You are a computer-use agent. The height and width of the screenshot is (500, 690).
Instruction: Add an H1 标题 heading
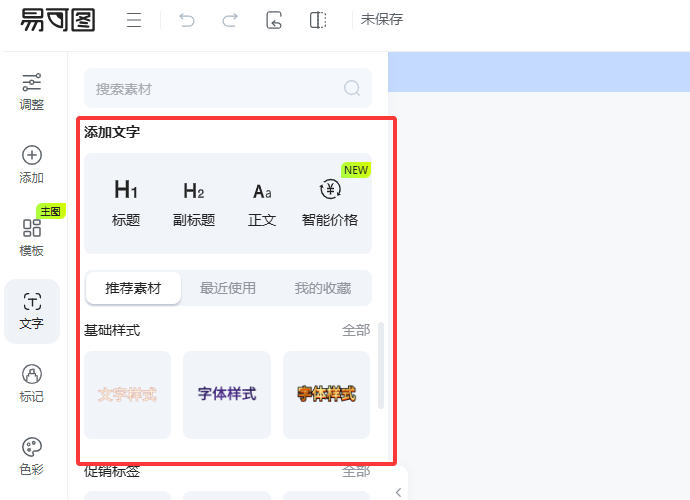[x=126, y=203]
